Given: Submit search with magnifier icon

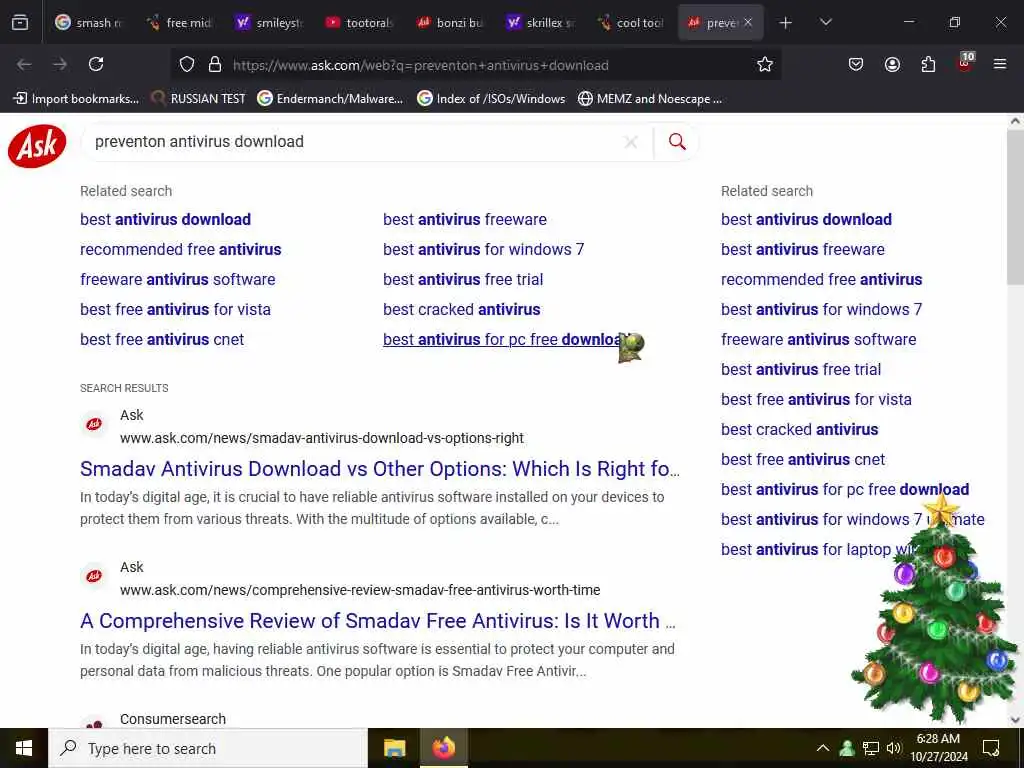Looking at the screenshot, I should [677, 141].
